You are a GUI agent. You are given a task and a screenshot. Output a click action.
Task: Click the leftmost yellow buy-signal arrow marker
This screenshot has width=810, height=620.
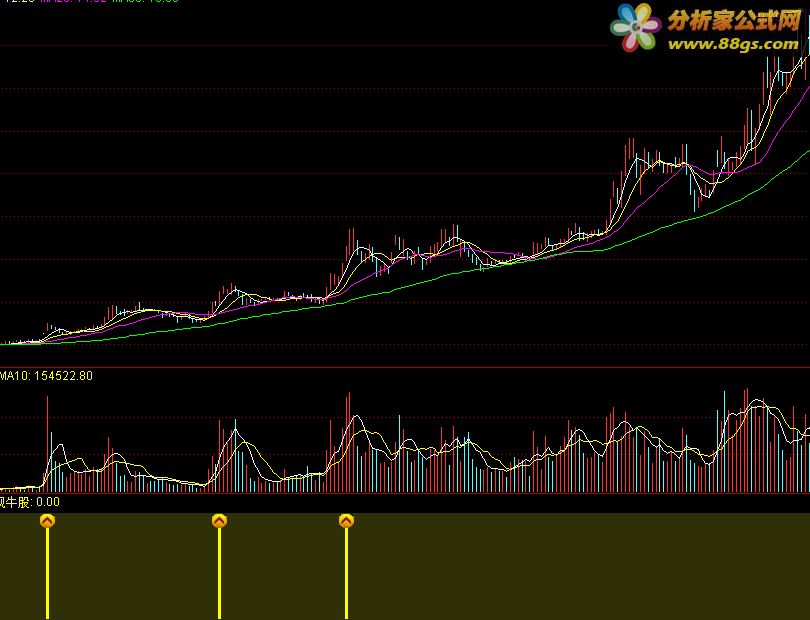[48, 521]
